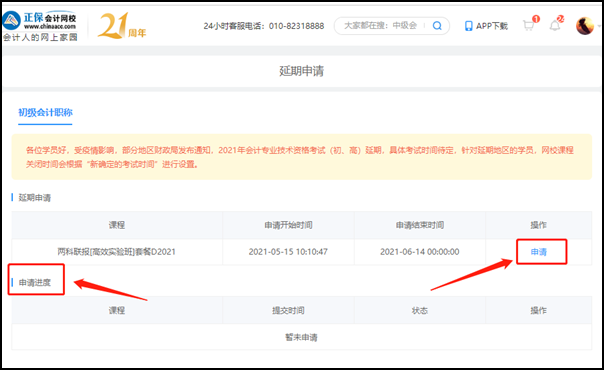Screen dimensions: 604x370
Task: Select course cell 两科联报[高效实验班]套餐D2021
Action: coord(117,252)
